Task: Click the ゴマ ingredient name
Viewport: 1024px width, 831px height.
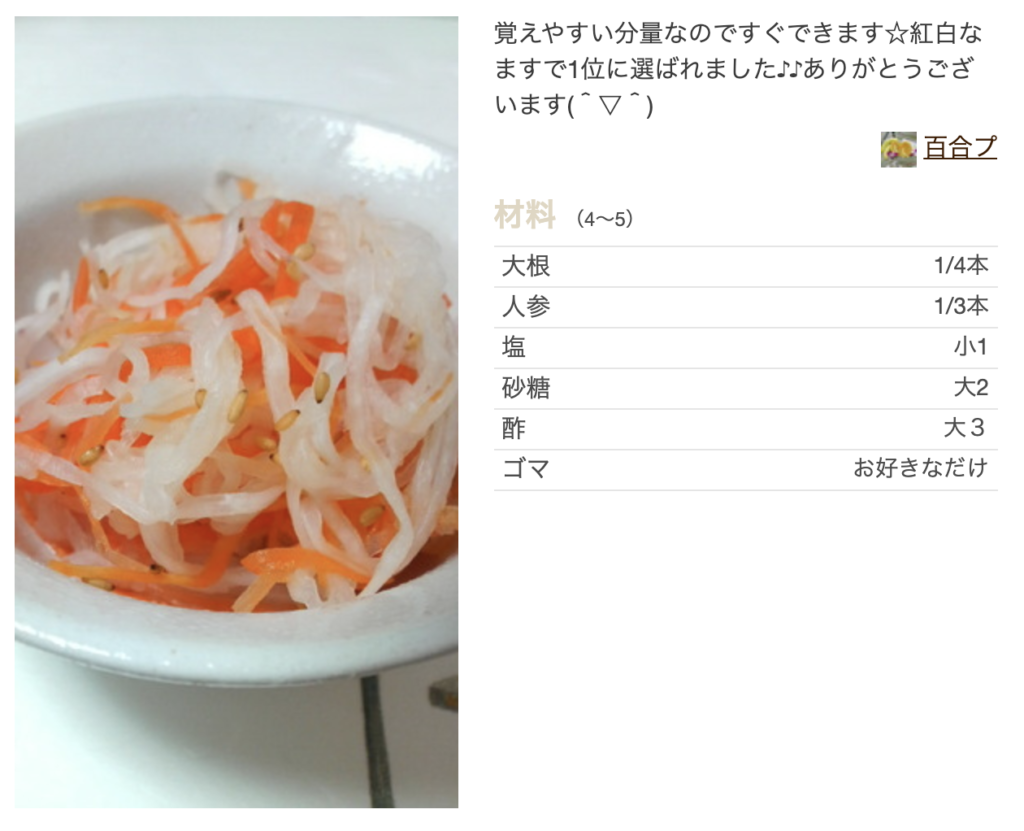Action: point(526,469)
